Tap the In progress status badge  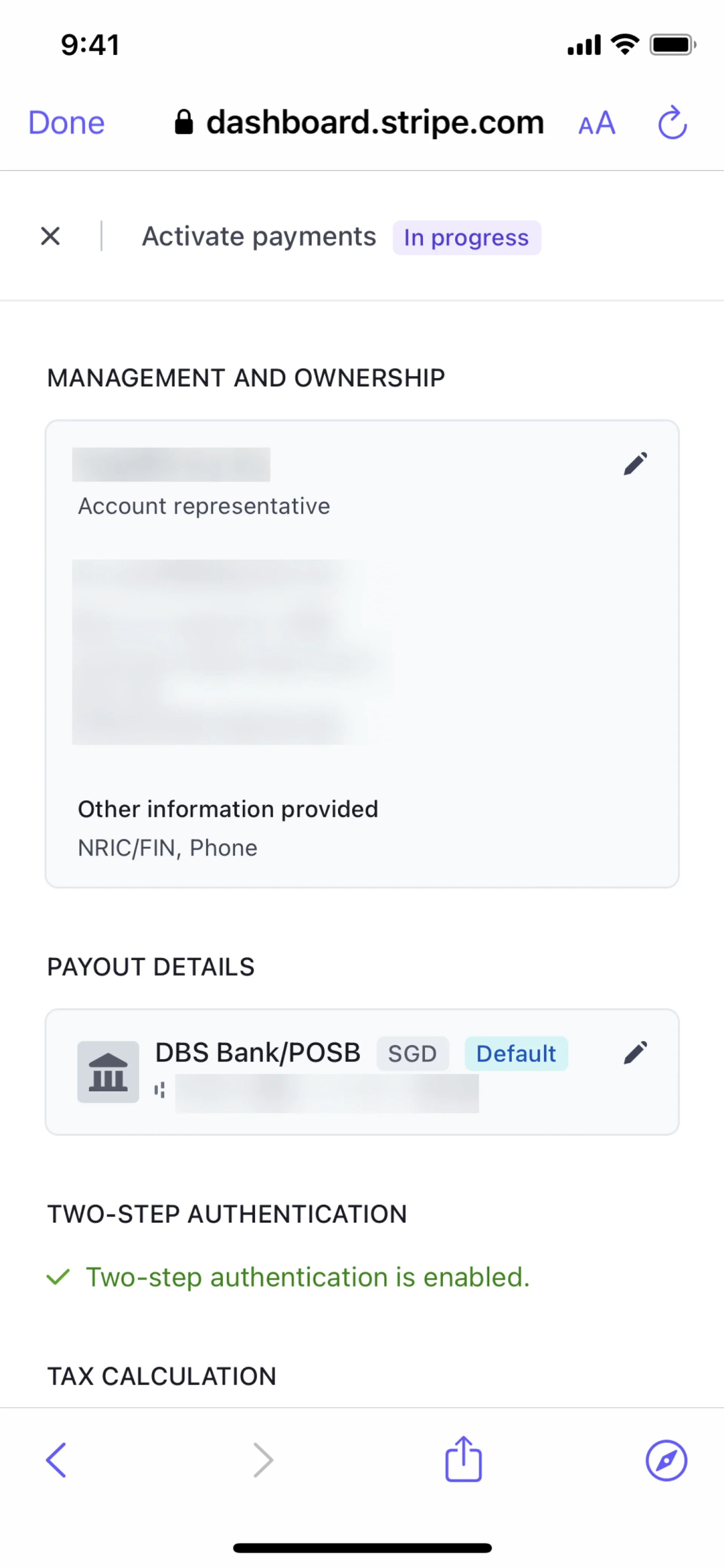click(x=466, y=237)
